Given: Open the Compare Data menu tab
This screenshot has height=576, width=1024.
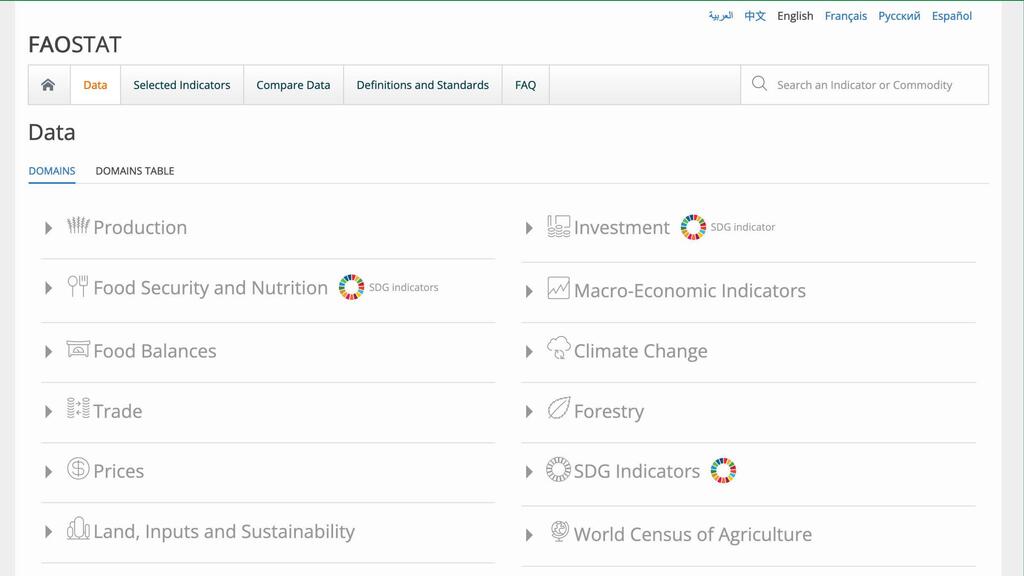Looking at the screenshot, I should click(293, 85).
